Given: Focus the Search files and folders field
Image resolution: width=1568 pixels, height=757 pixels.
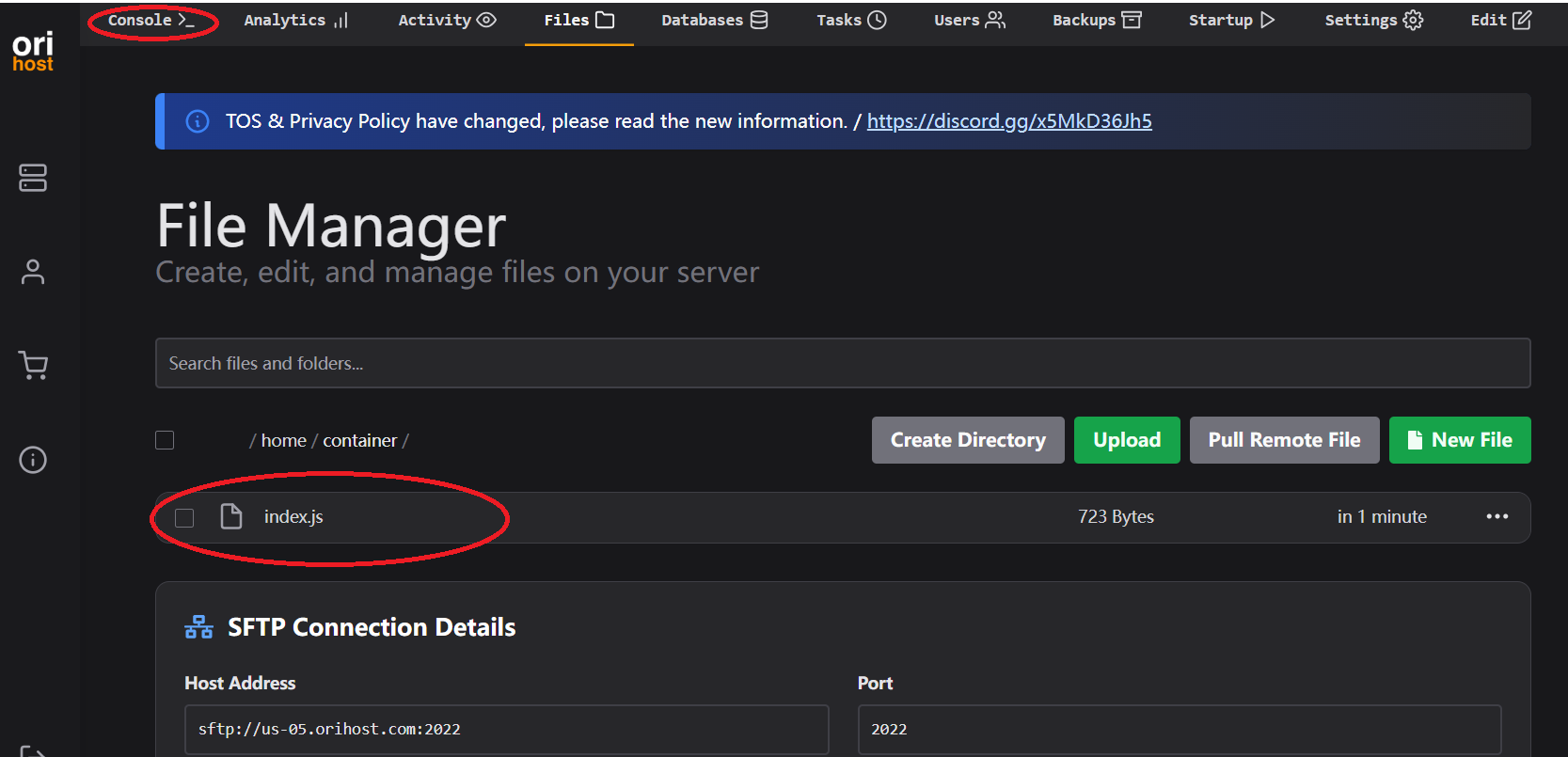Looking at the screenshot, I should coord(842,363).
